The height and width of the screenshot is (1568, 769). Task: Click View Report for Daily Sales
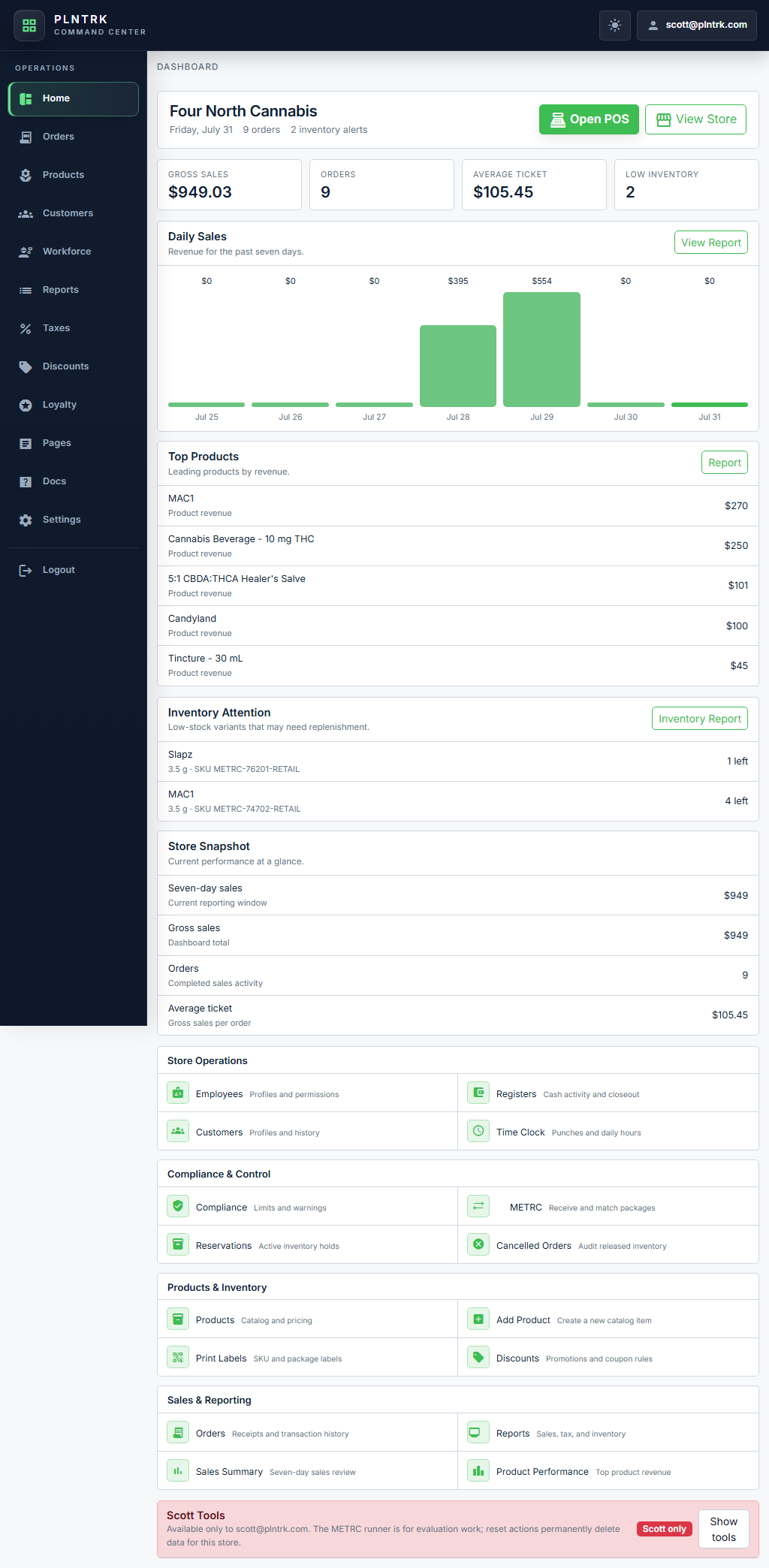pyautogui.click(x=710, y=243)
